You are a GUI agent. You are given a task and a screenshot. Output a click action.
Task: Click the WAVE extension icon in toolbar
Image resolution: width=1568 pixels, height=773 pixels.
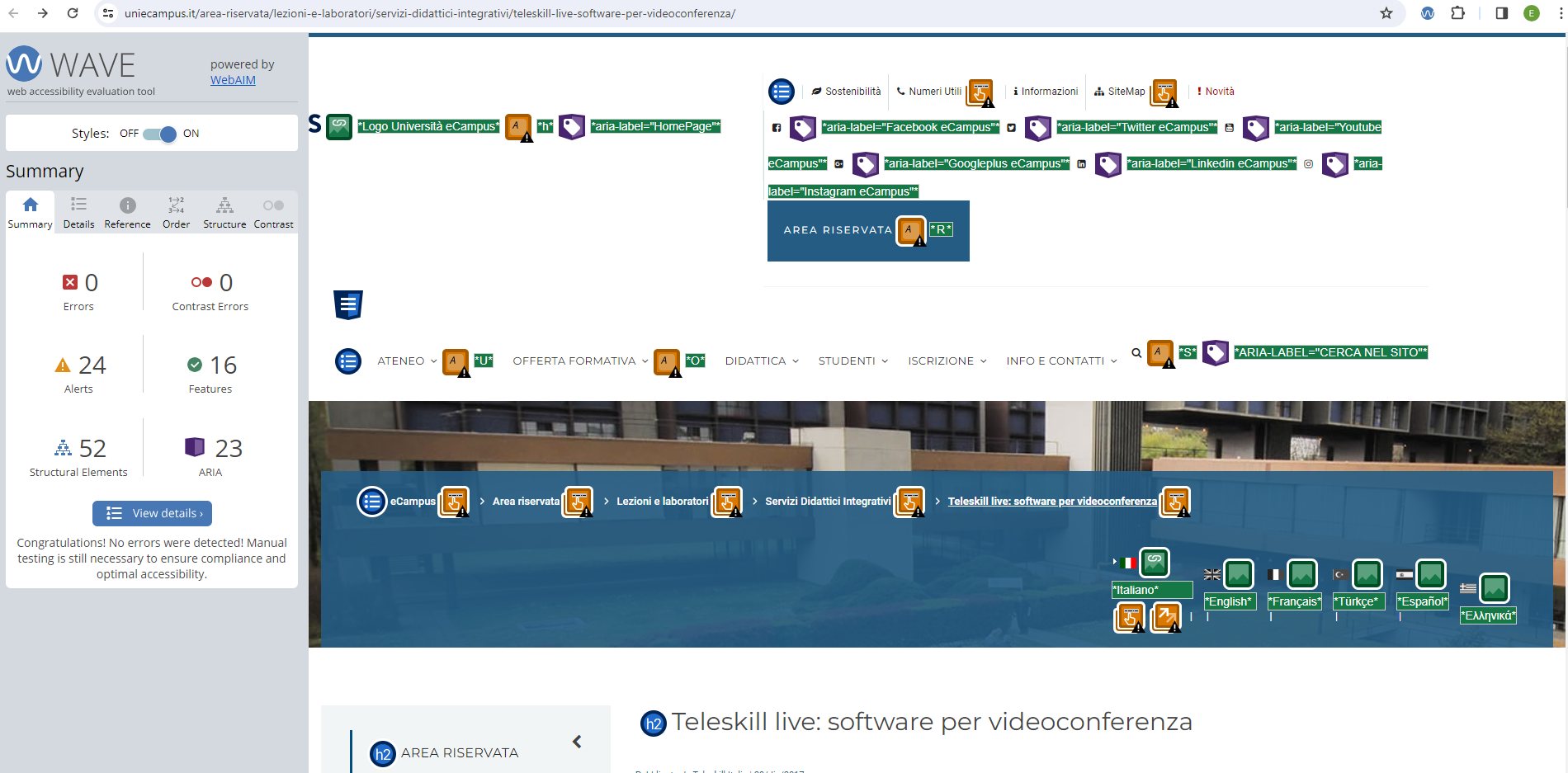1428,13
